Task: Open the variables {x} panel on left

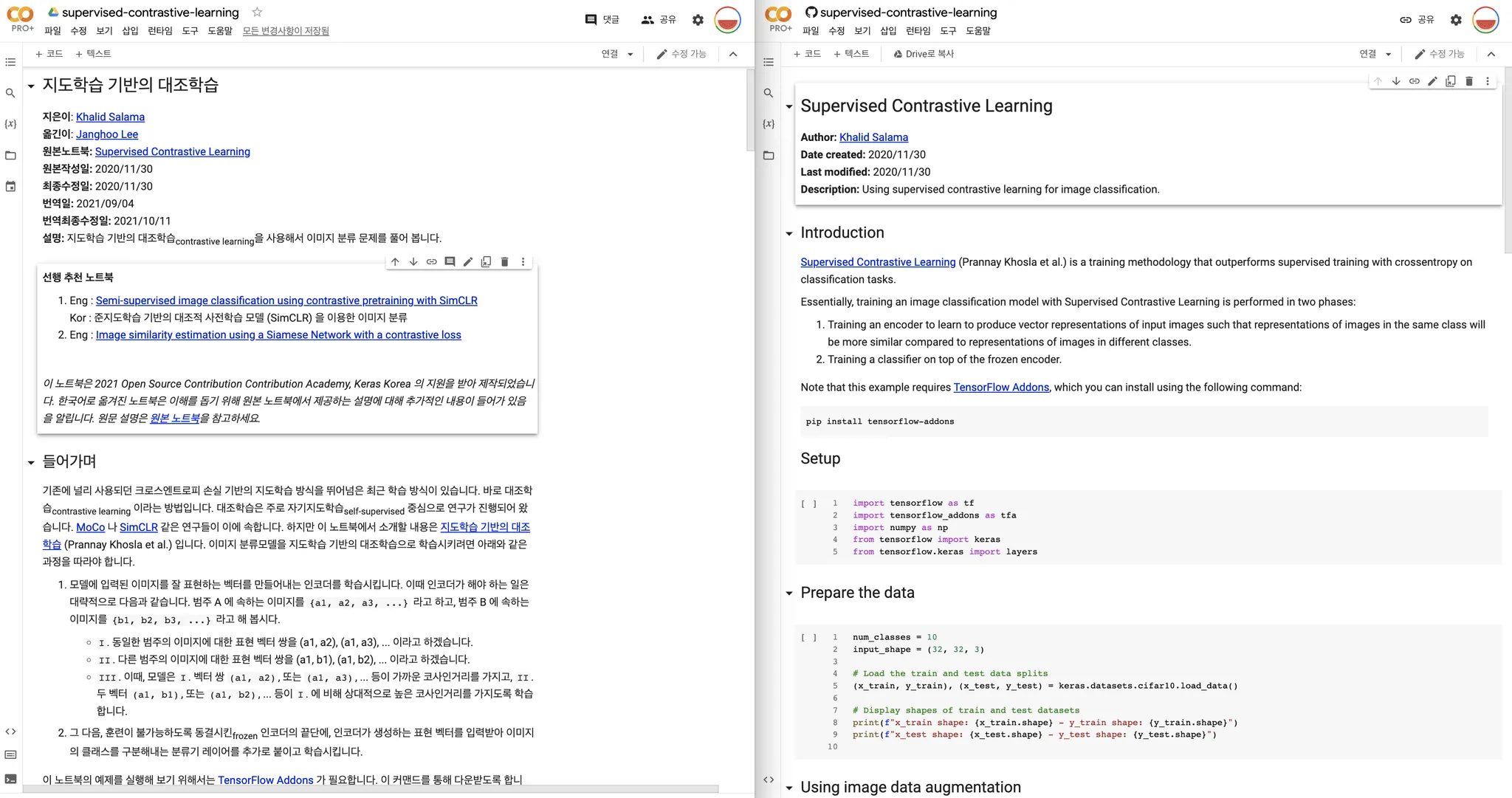Action: 10,124
